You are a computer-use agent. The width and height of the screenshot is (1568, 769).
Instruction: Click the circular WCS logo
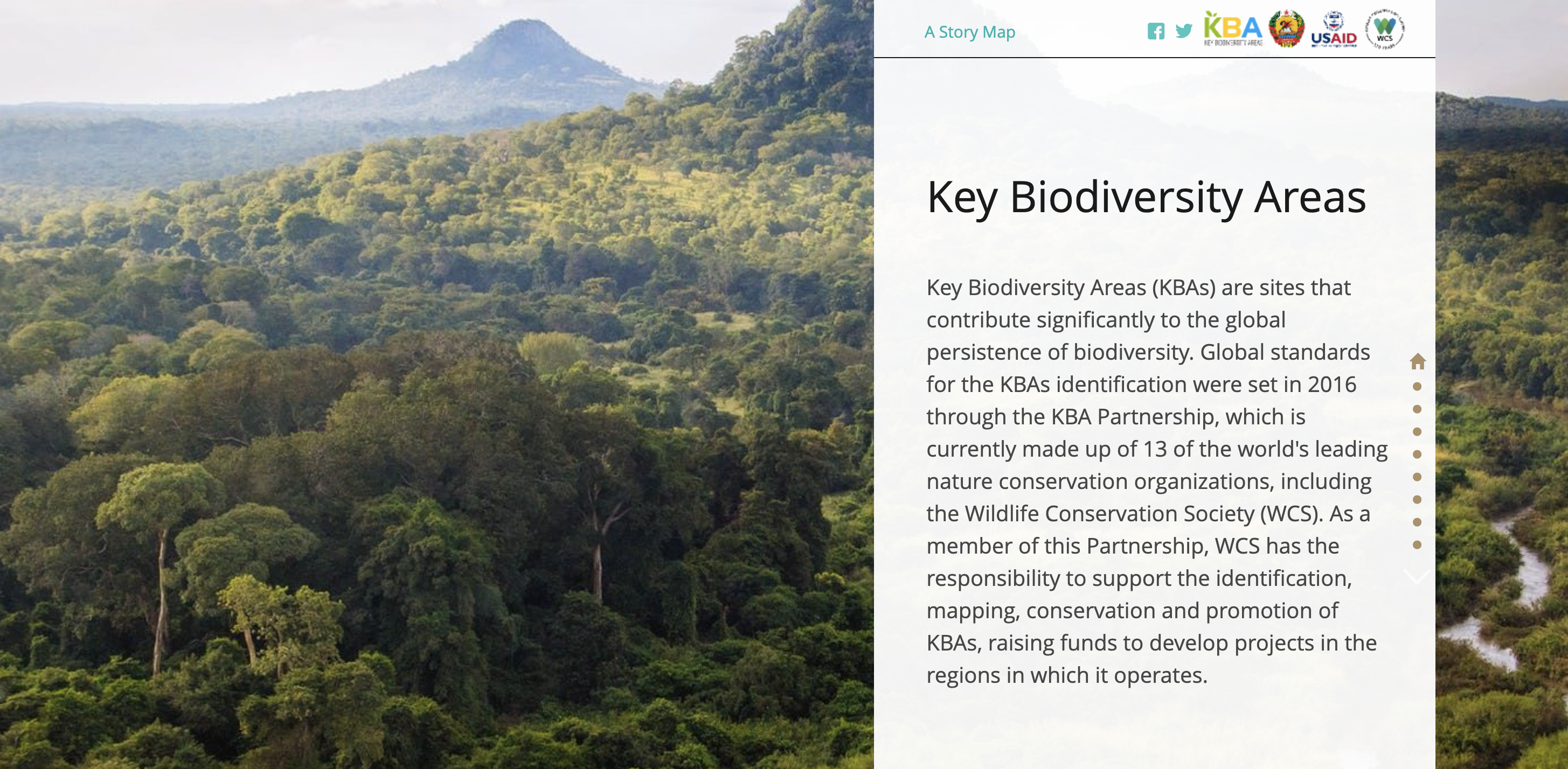click(x=1385, y=29)
